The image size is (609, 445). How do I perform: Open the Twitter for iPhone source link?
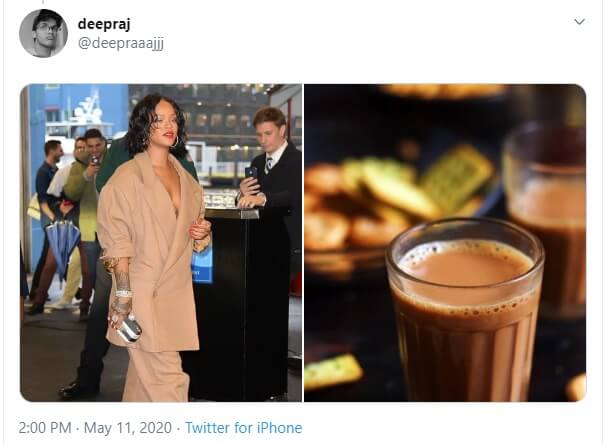pyautogui.click(x=244, y=428)
